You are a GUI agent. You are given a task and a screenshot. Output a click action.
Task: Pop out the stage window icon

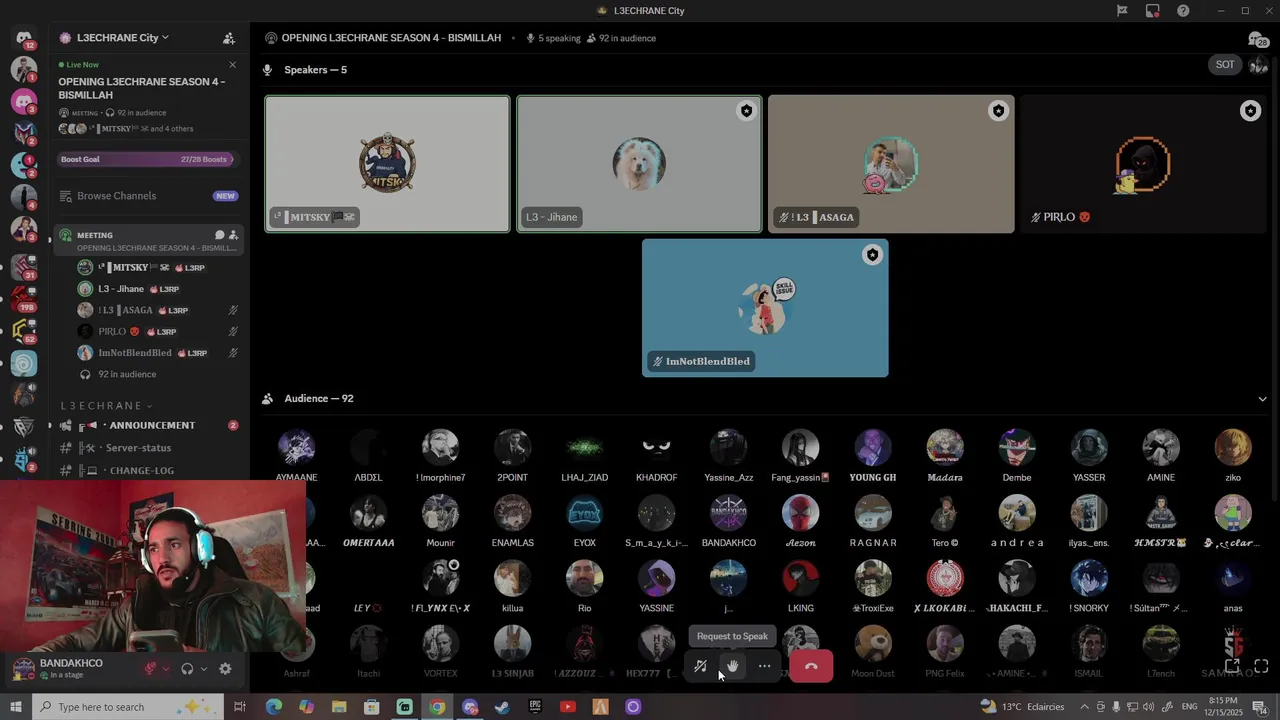coord(1232,666)
